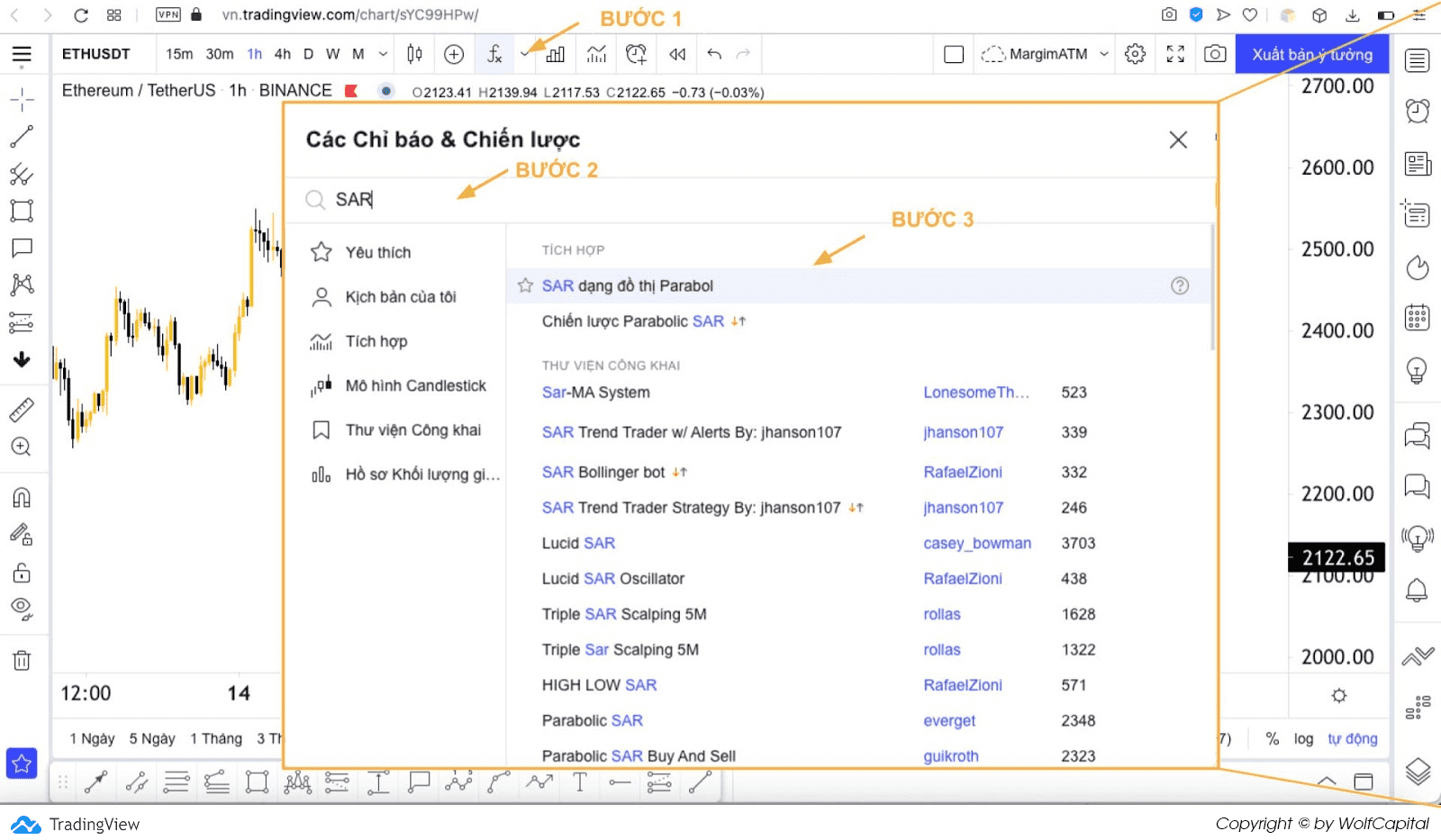Favorite SAR dạng đồ thị Parabol star
Screen dimensions: 1441x840
[x=525, y=285]
